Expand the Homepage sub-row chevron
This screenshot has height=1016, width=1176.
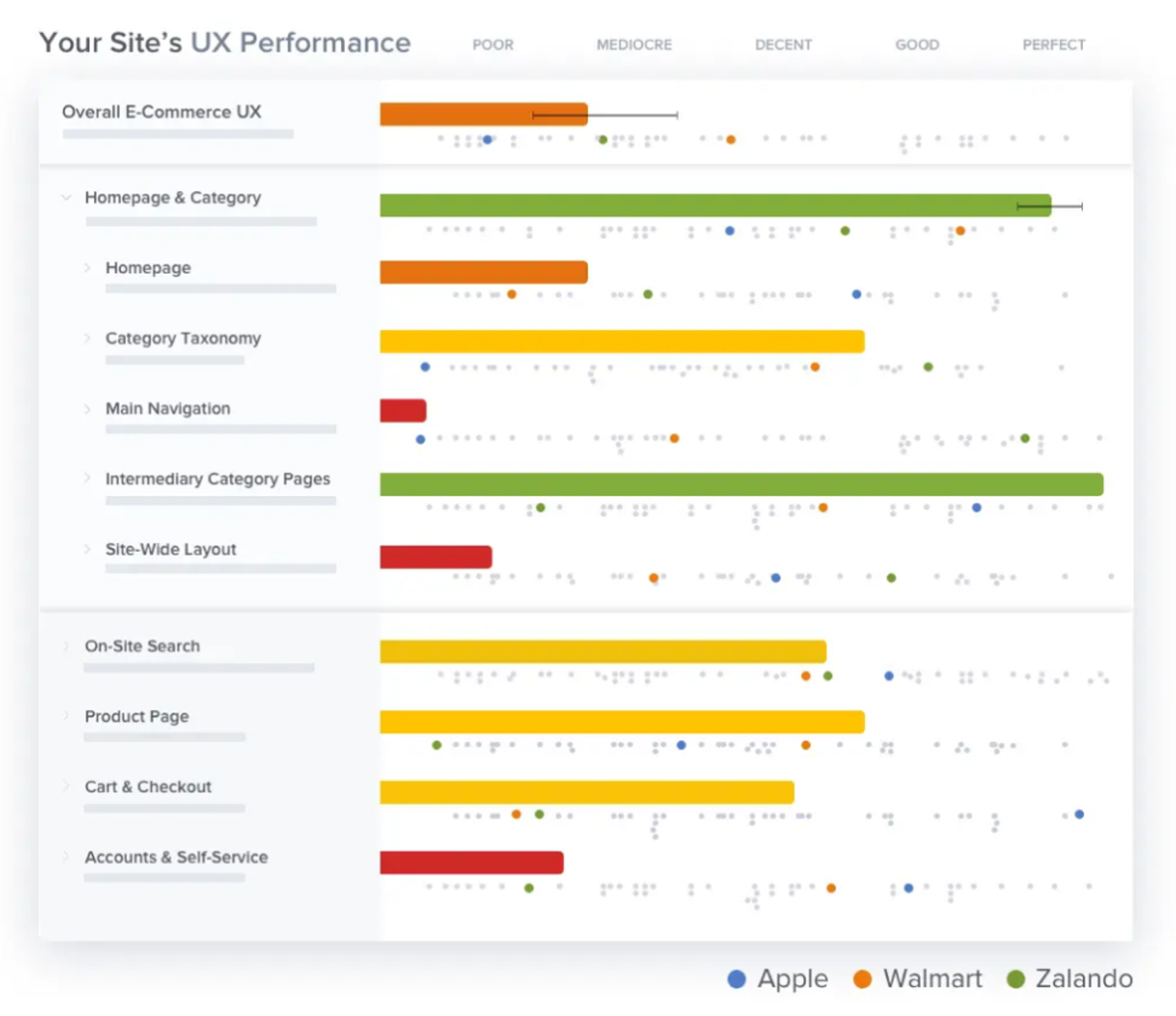point(87,267)
